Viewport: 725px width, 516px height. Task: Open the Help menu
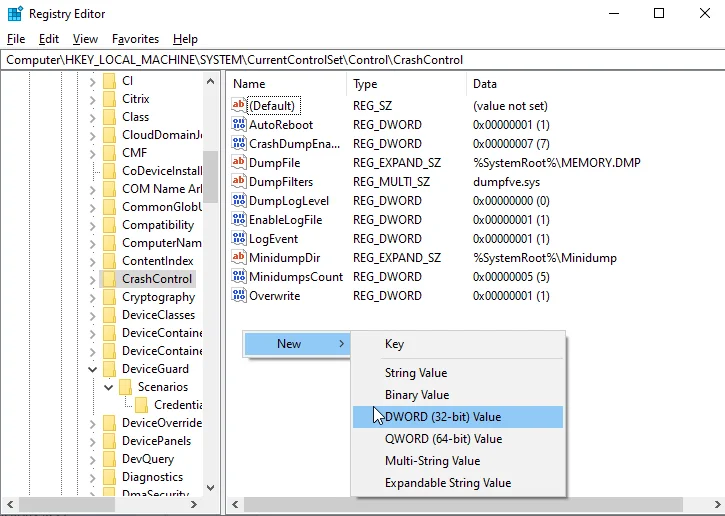point(185,39)
